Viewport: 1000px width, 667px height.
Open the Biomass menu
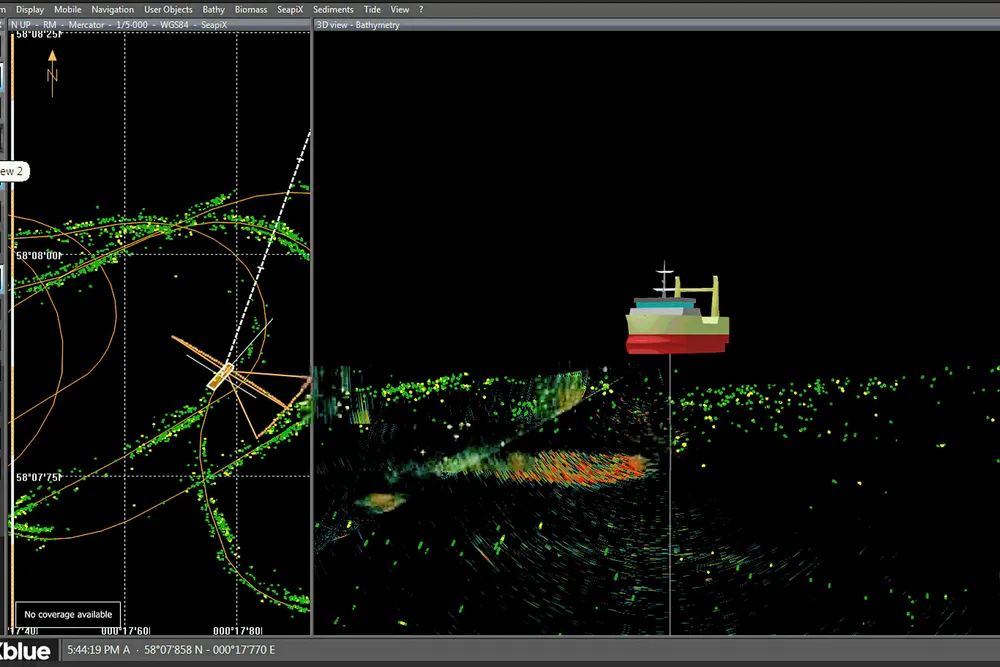pyautogui.click(x=251, y=9)
